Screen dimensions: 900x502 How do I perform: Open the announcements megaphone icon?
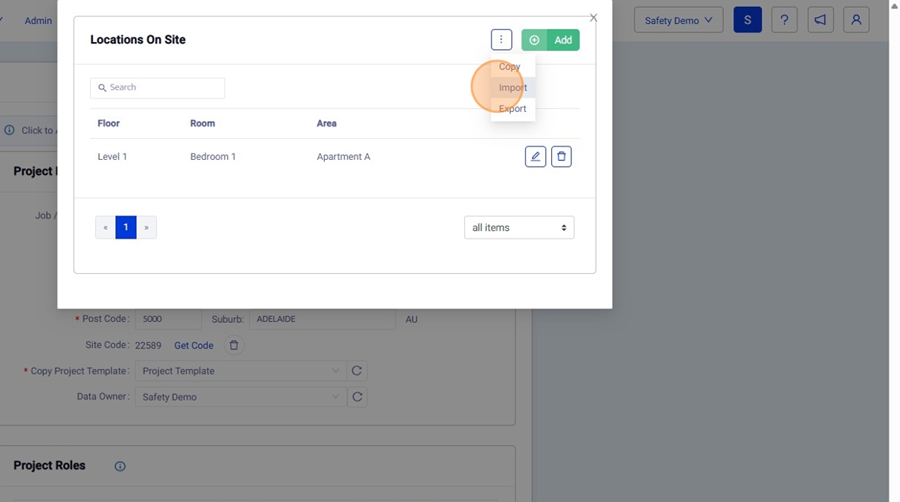[820, 20]
